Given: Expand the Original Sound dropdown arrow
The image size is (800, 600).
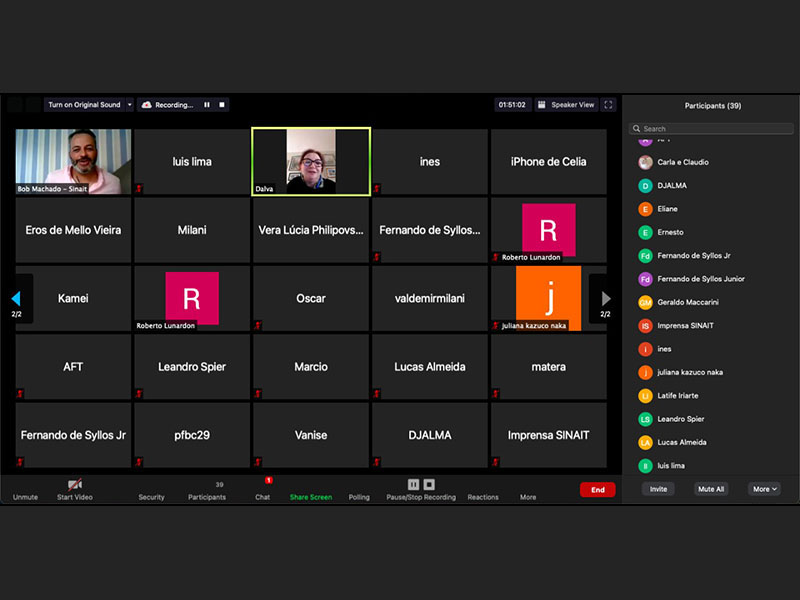Looking at the screenshot, I should coord(129,105).
